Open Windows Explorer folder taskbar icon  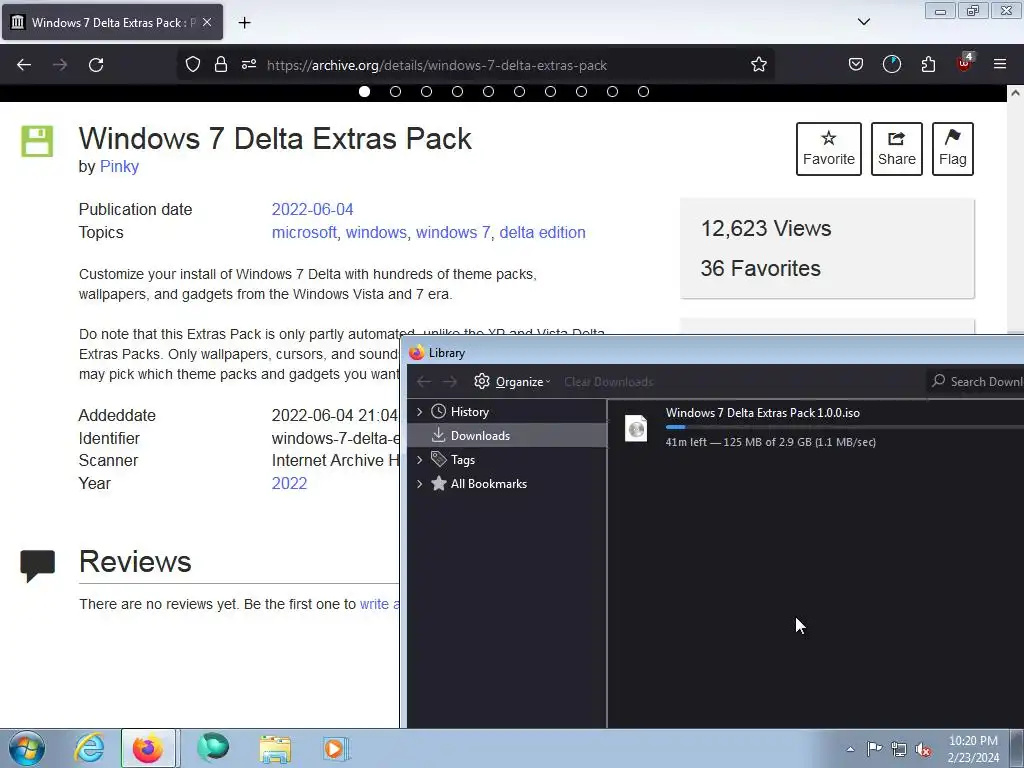click(275, 748)
